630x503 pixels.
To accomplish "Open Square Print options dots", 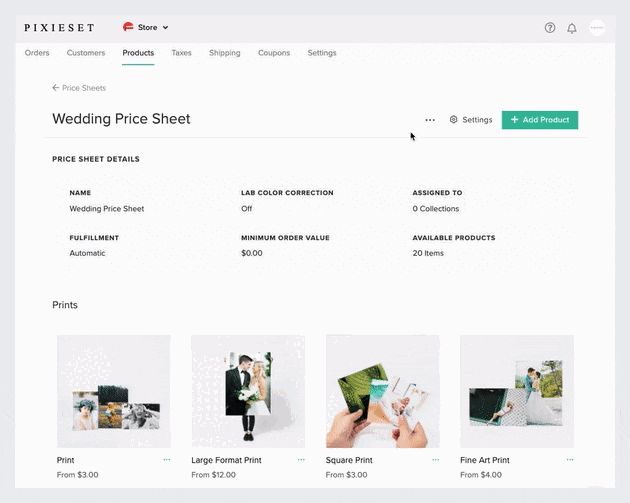I will pos(435,460).
